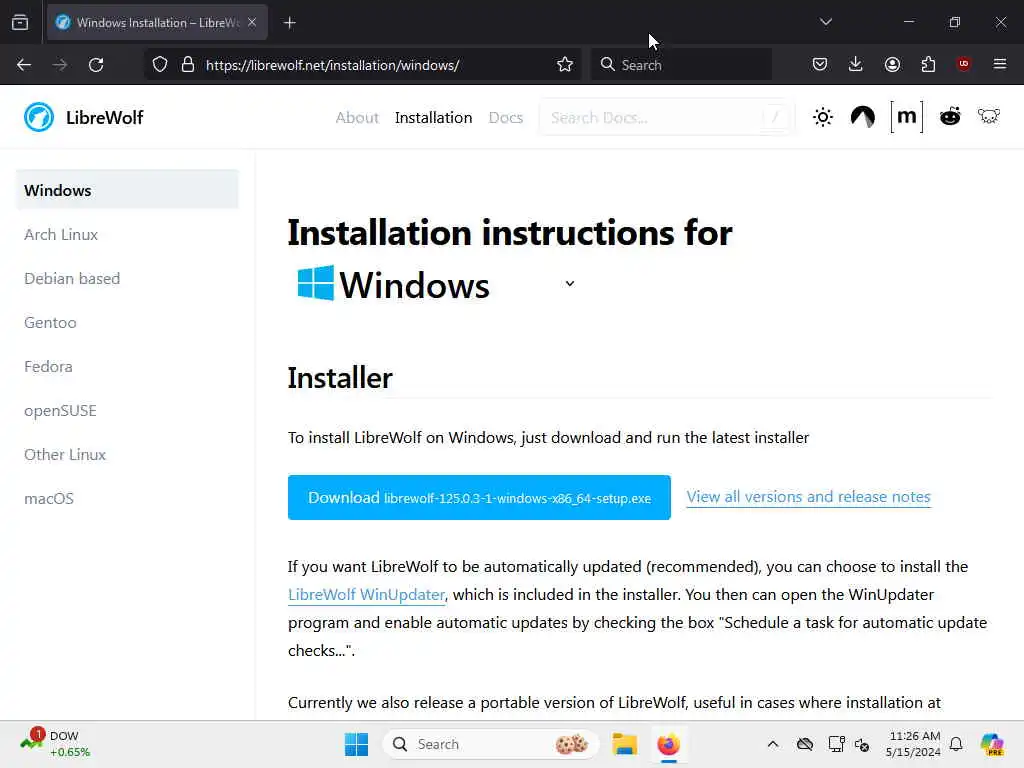Open the Matrix chat icon
1024x768 pixels.
coord(906,117)
